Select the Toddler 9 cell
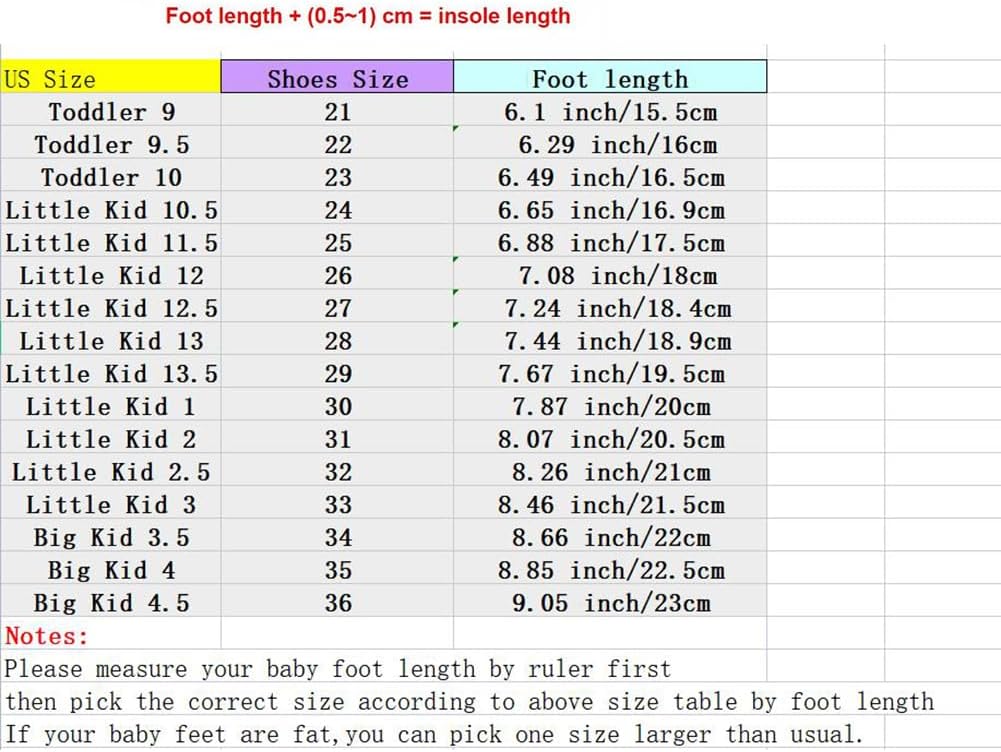Image resolution: width=1001 pixels, height=752 pixels. point(111,111)
